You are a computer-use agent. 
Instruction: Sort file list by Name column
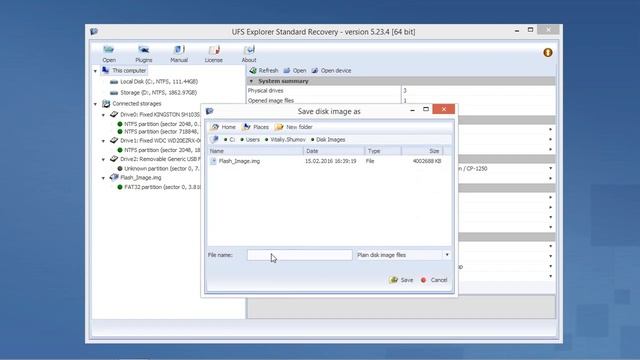[x=256, y=151]
